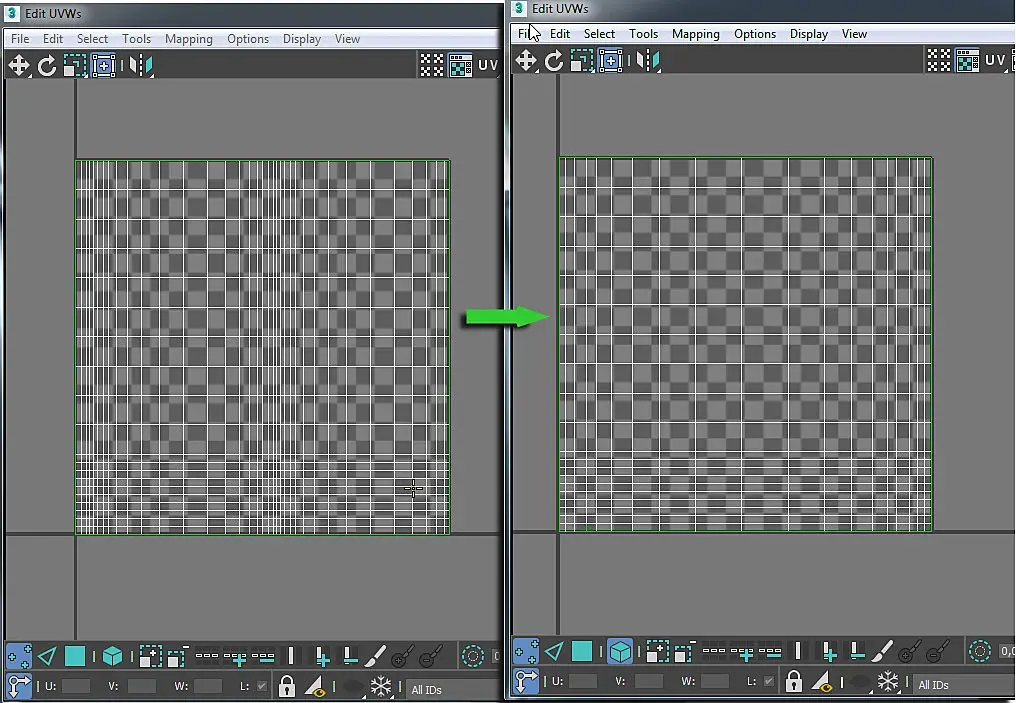Activate Paint Select brush in right window
This screenshot has width=1016, height=703.
[x=883, y=651]
